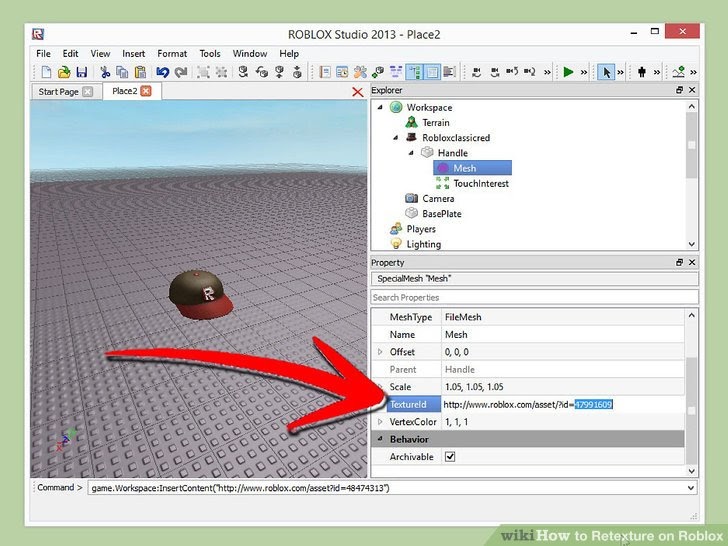
Task: Click the Search Properties field
Action: 534,297
